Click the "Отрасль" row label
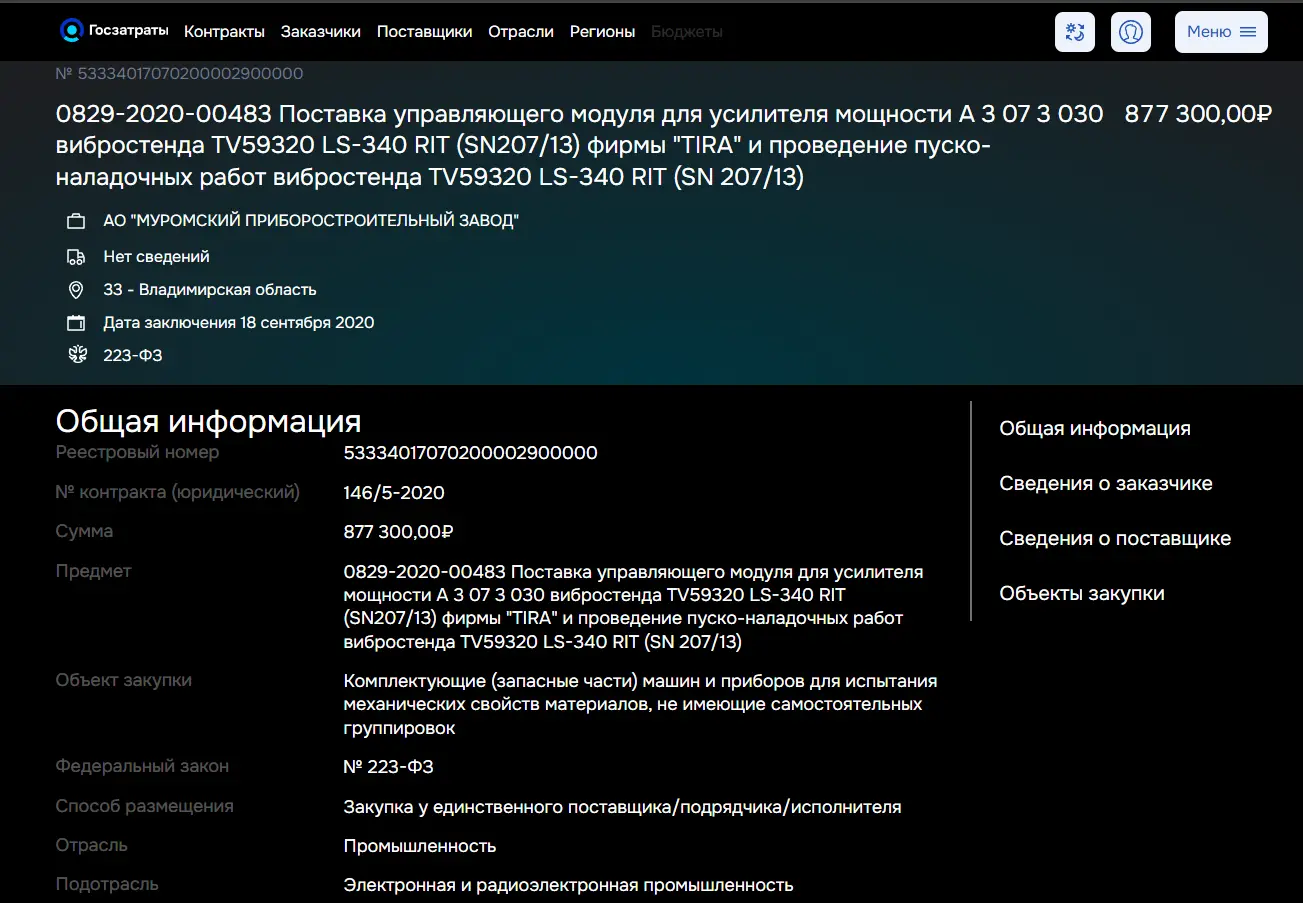 [x=92, y=846]
